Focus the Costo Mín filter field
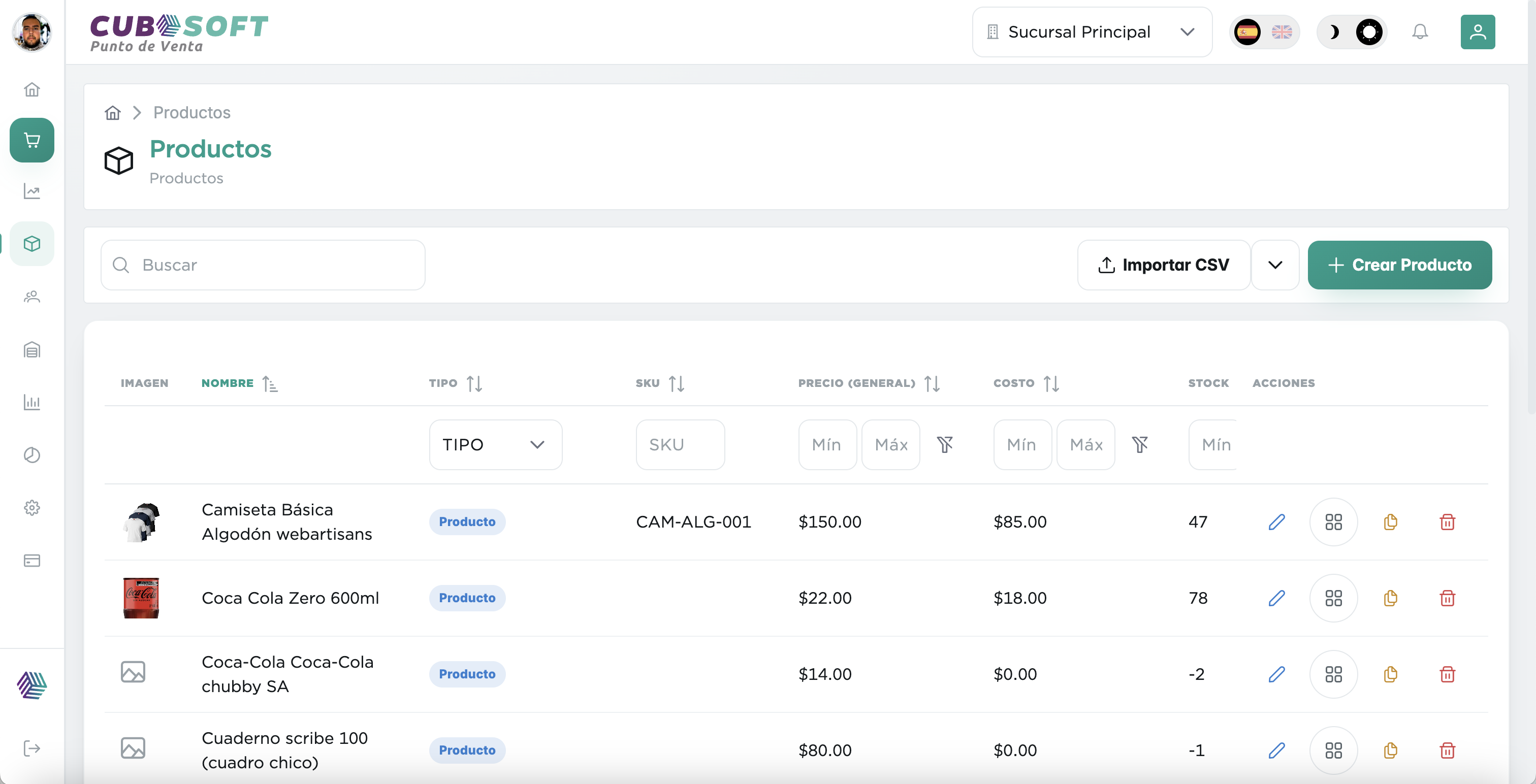The image size is (1536, 784). pos(1022,445)
